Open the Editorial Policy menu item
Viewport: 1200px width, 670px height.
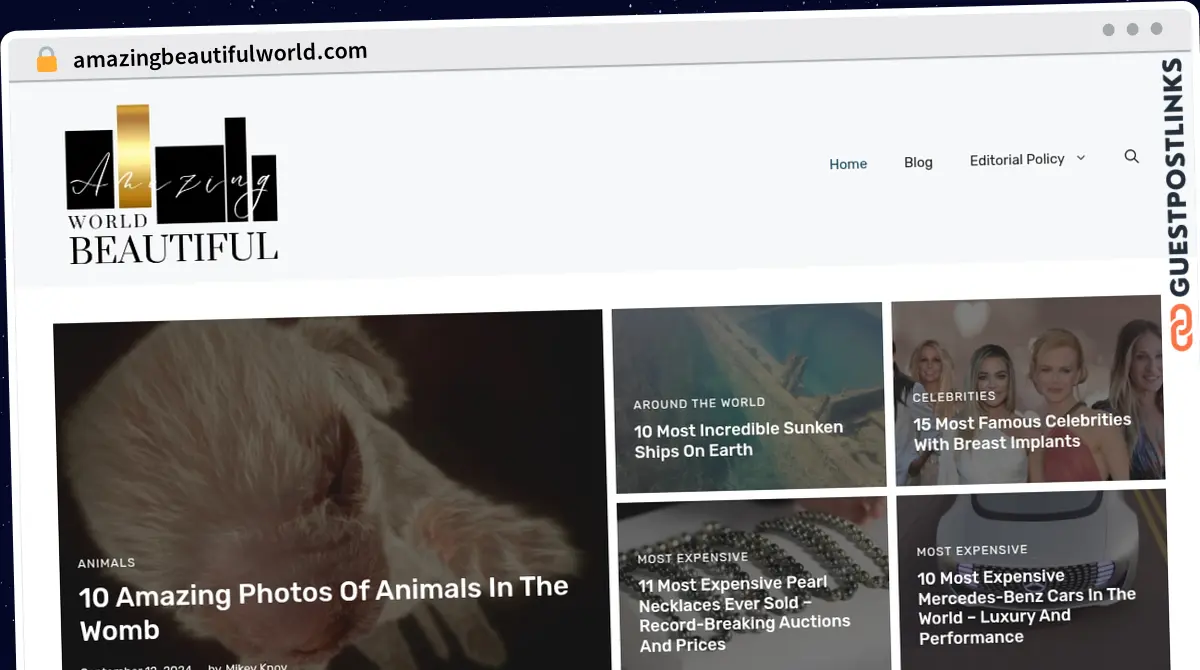(x=1017, y=160)
